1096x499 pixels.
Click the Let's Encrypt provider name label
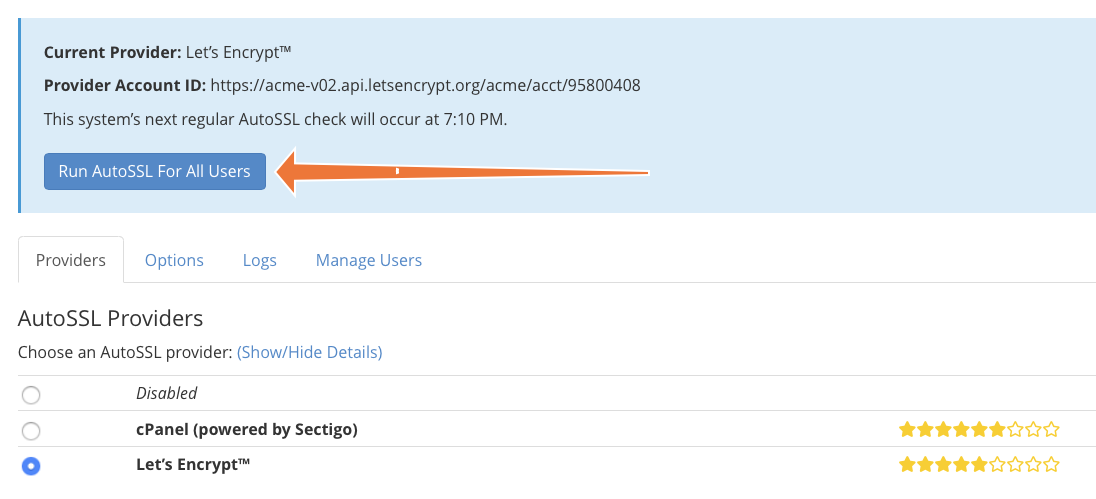point(193,465)
